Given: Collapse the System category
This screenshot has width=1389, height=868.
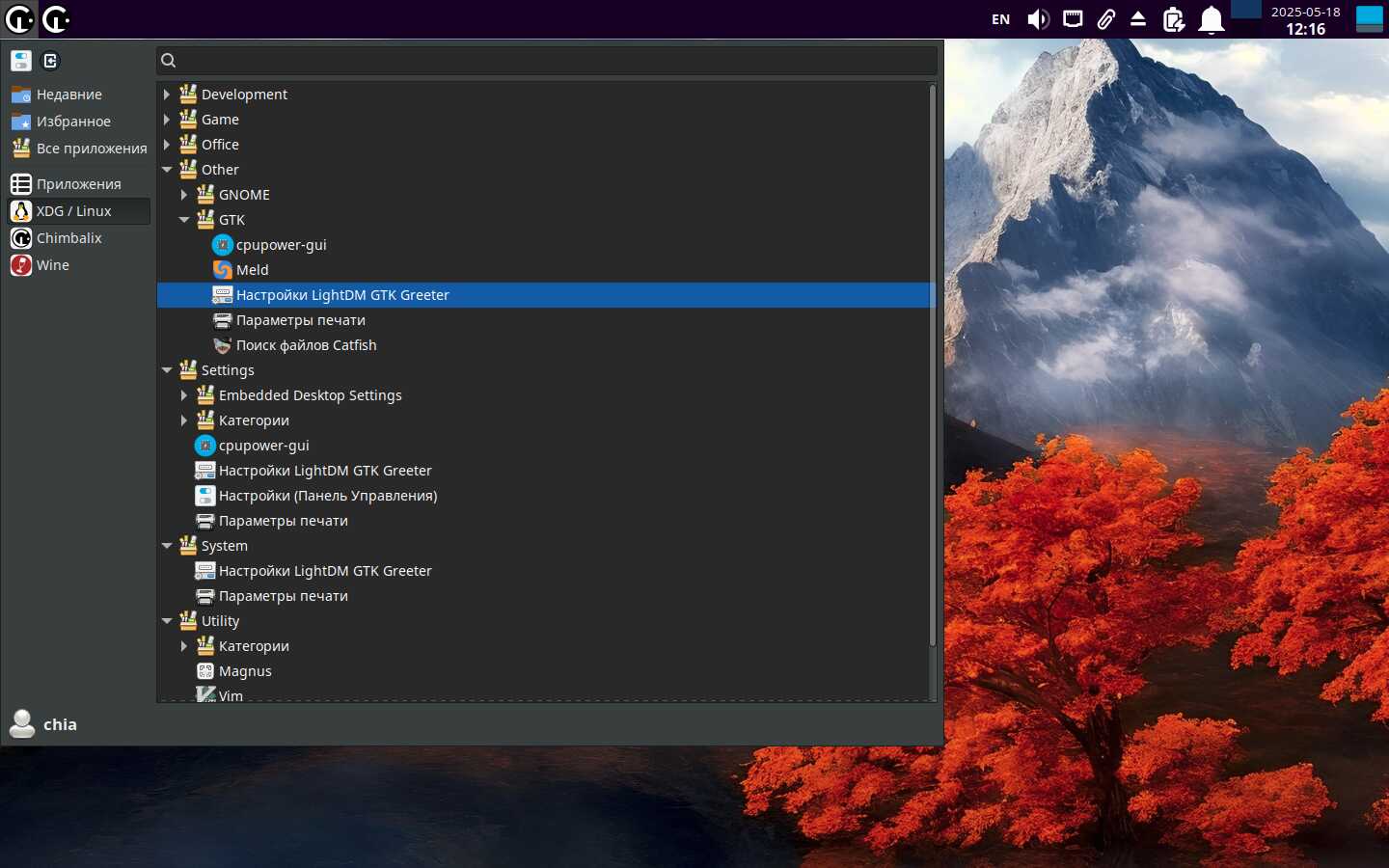Looking at the screenshot, I should pyautogui.click(x=167, y=546).
